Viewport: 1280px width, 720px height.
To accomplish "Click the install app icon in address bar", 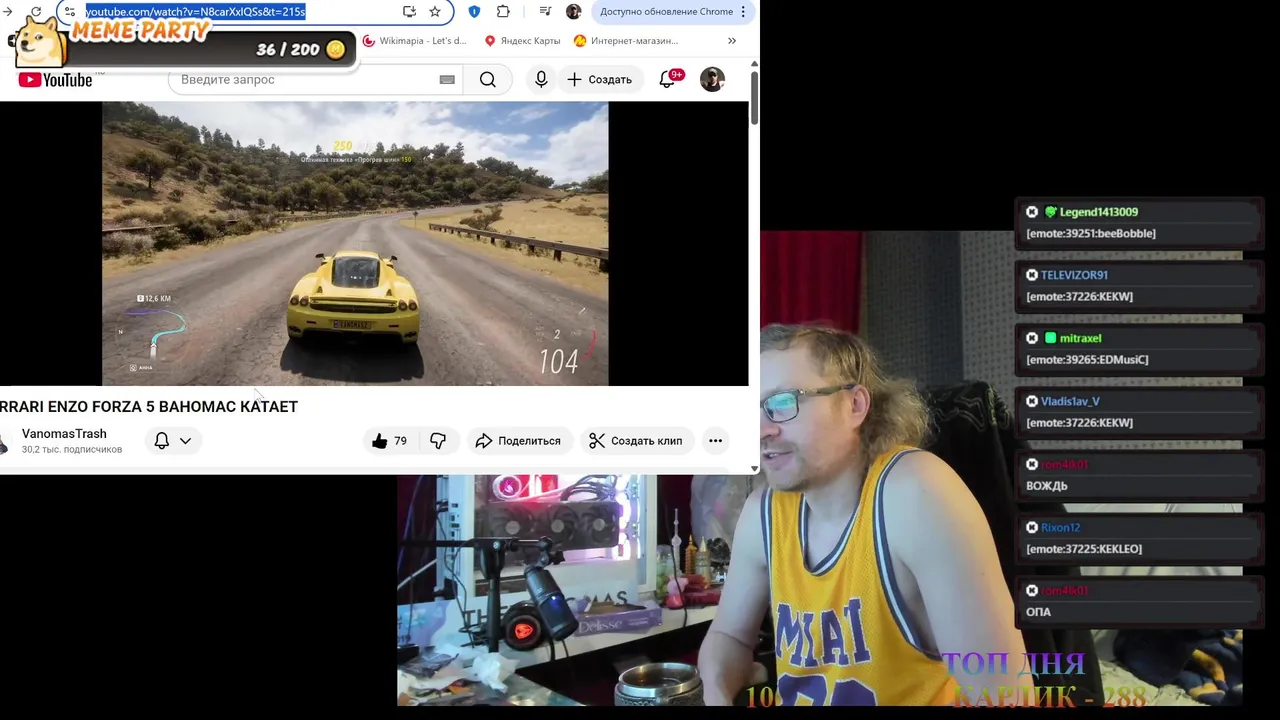I will click(x=409, y=12).
